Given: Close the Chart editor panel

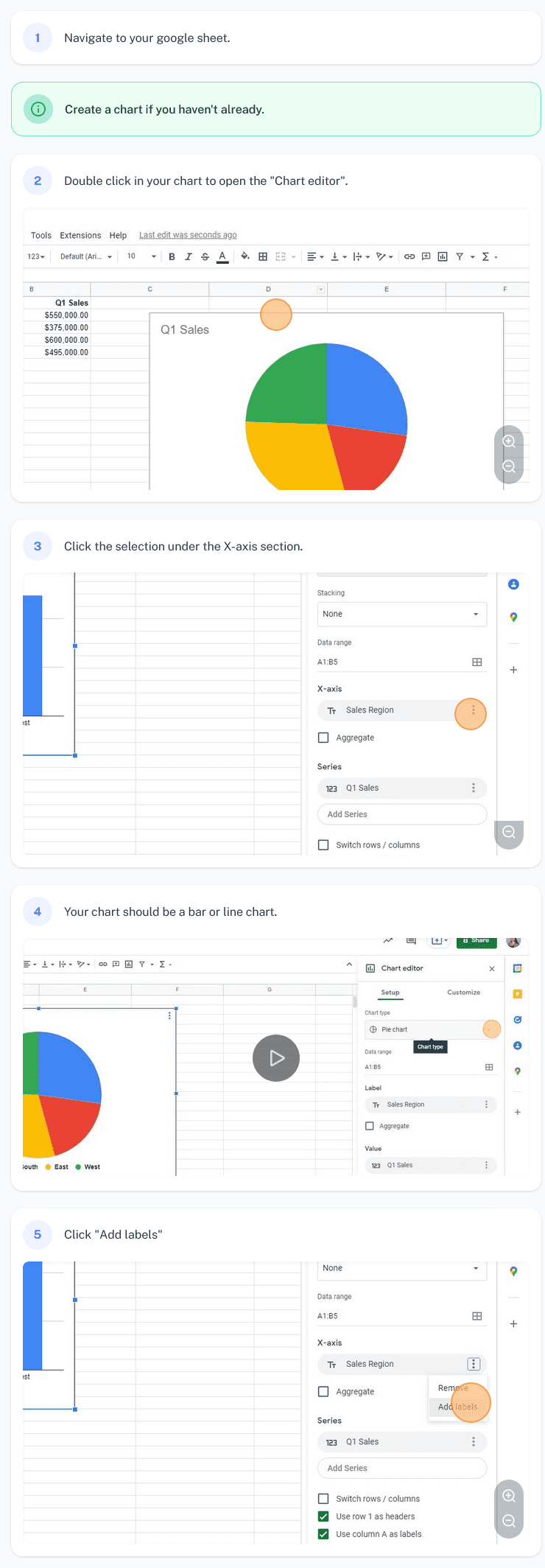Looking at the screenshot, I should tap(492, 968).
